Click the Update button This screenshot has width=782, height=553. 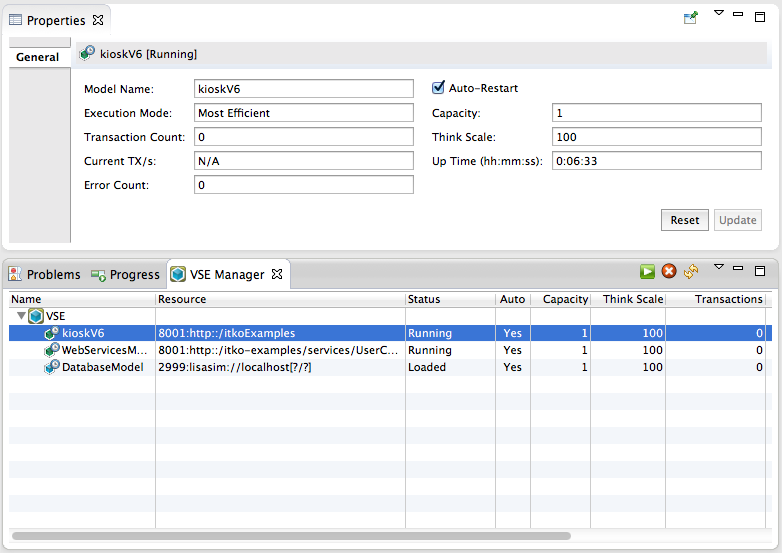[737, 220]
